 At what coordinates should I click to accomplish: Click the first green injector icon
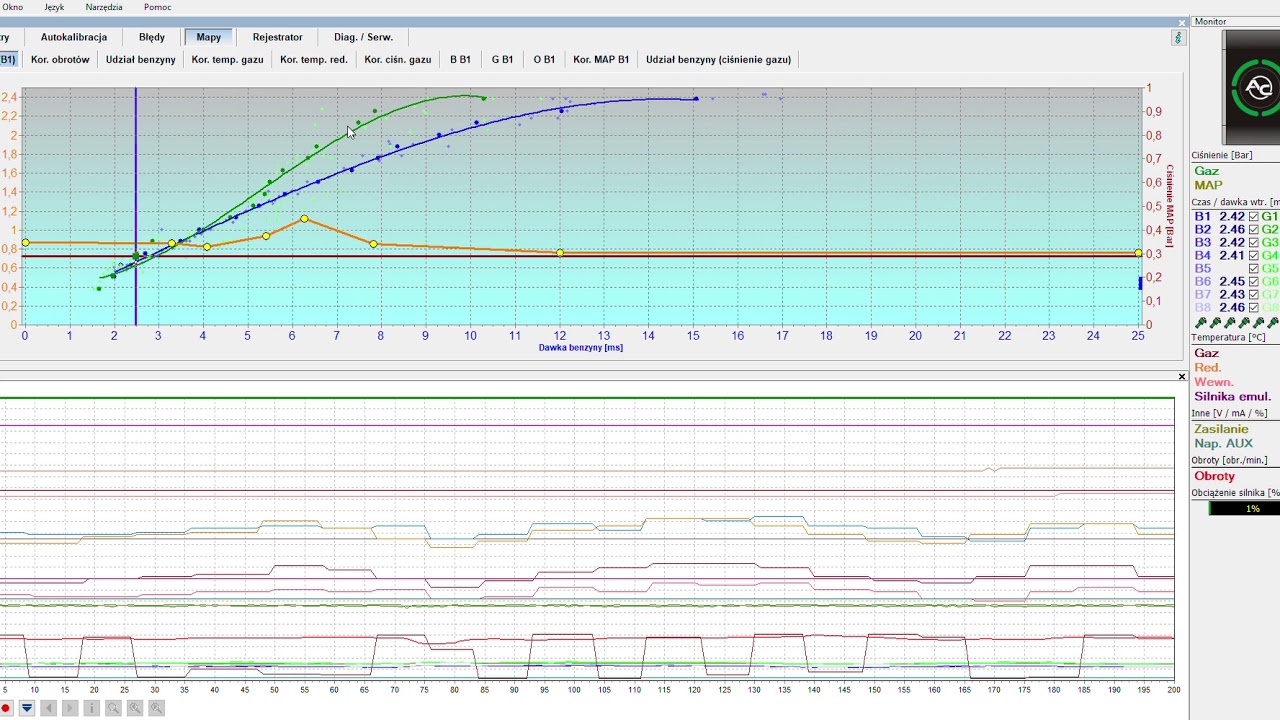coord(1201,323)
